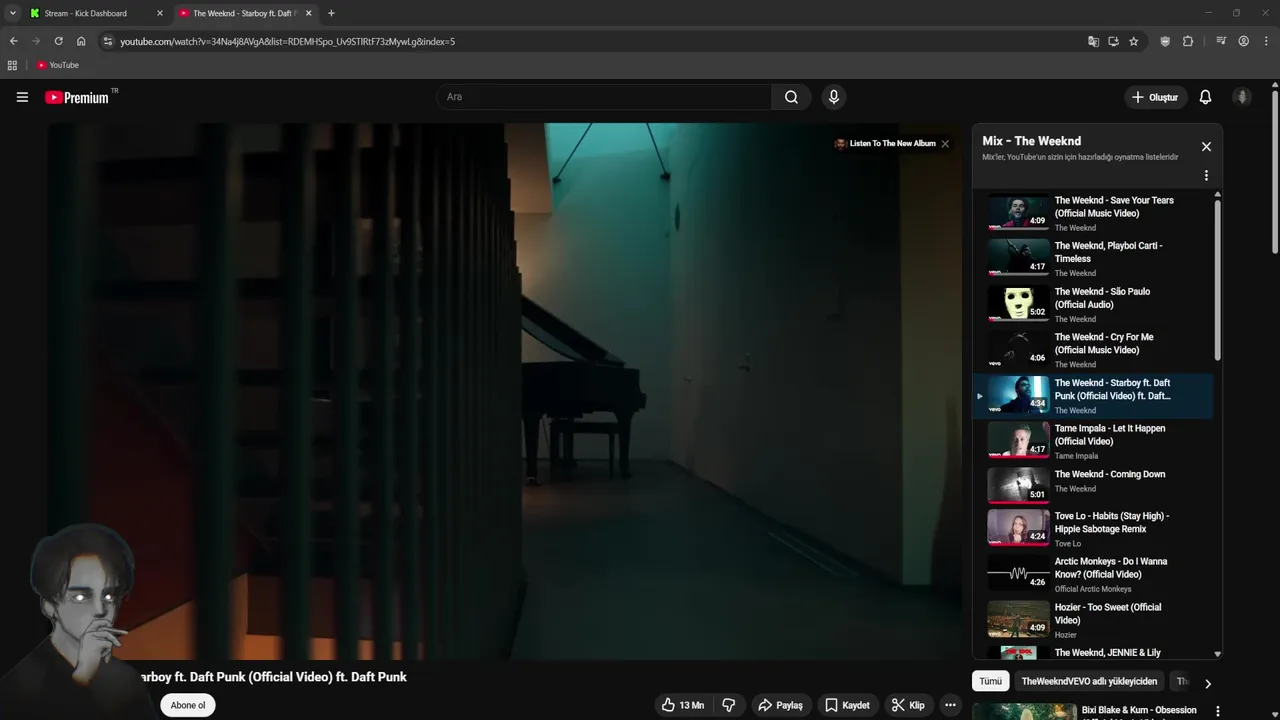Image resolution: width=1280 pixels, height=720 pixels.
Task: Open the shield extension icon
Action: [x=1165, y=41]
